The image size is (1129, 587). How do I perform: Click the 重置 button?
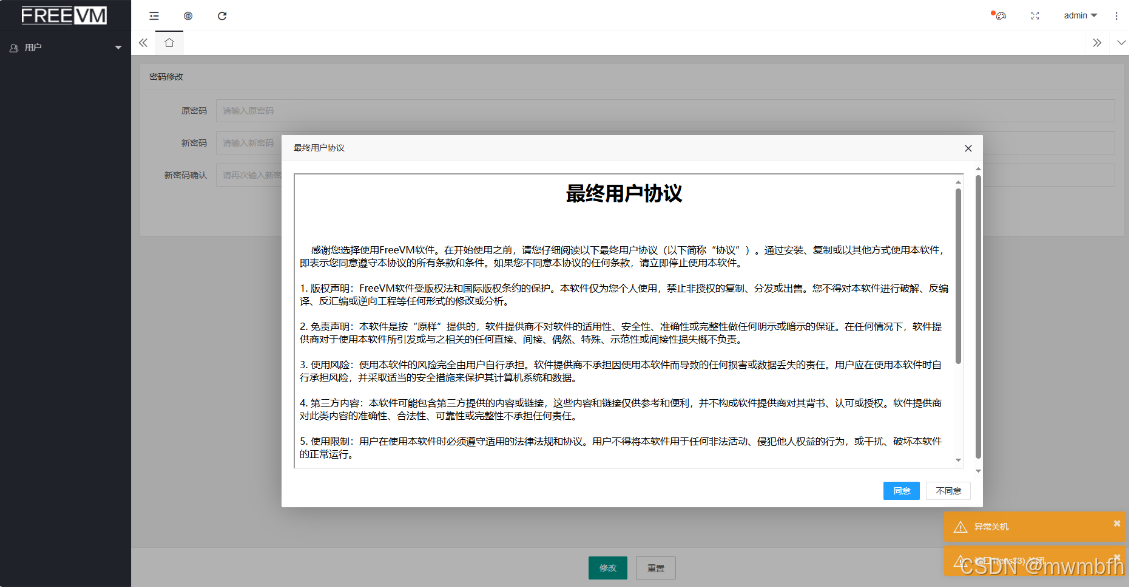click(x=656, y=568)
